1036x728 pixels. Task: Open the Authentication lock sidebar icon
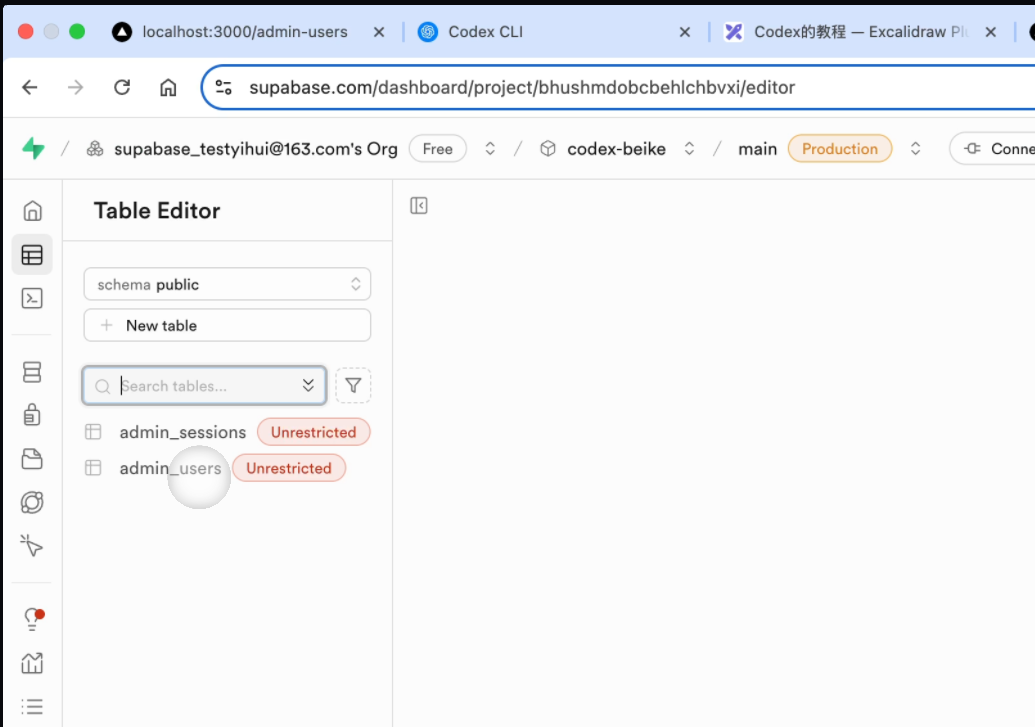pyautogui.click(x=32, y=414)
